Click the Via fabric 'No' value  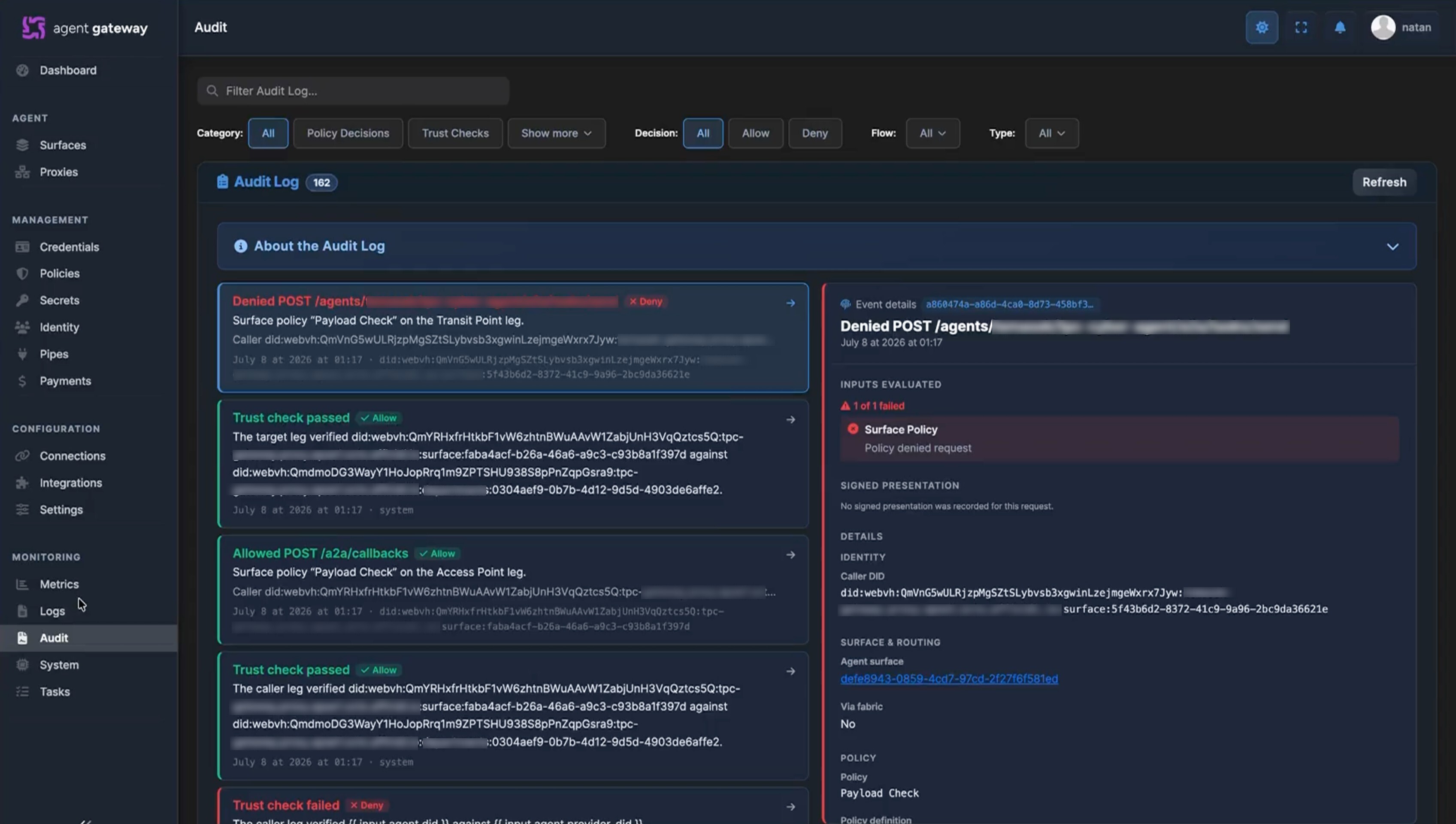pyautogui.click(x=848, y=724)
